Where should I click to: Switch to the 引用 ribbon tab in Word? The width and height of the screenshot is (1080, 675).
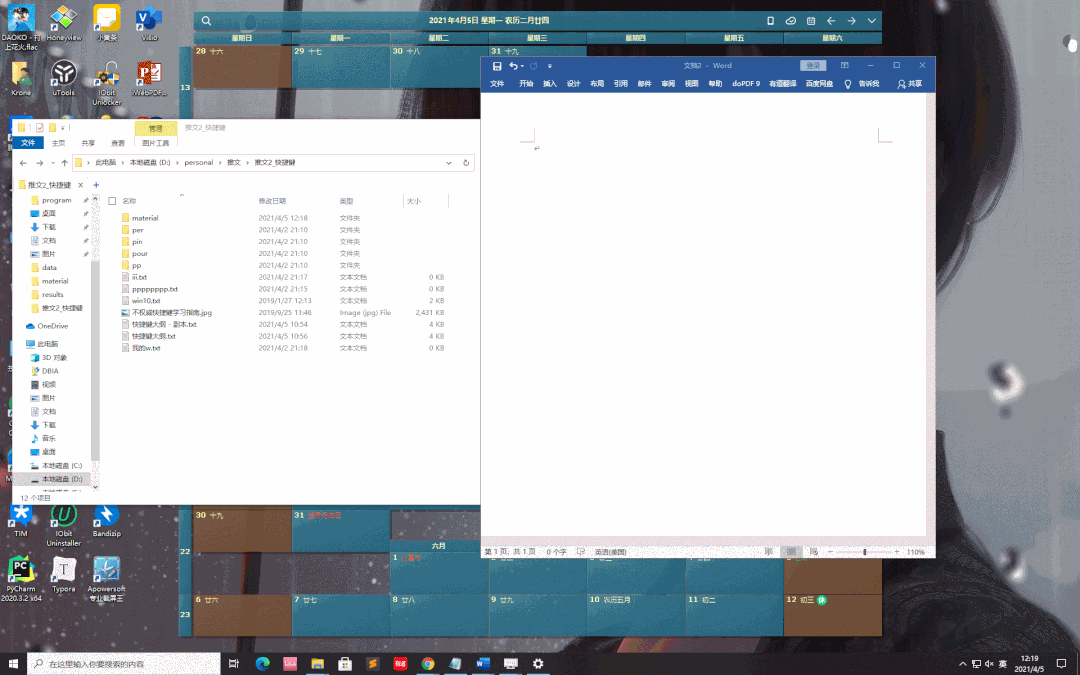[621, 83]
